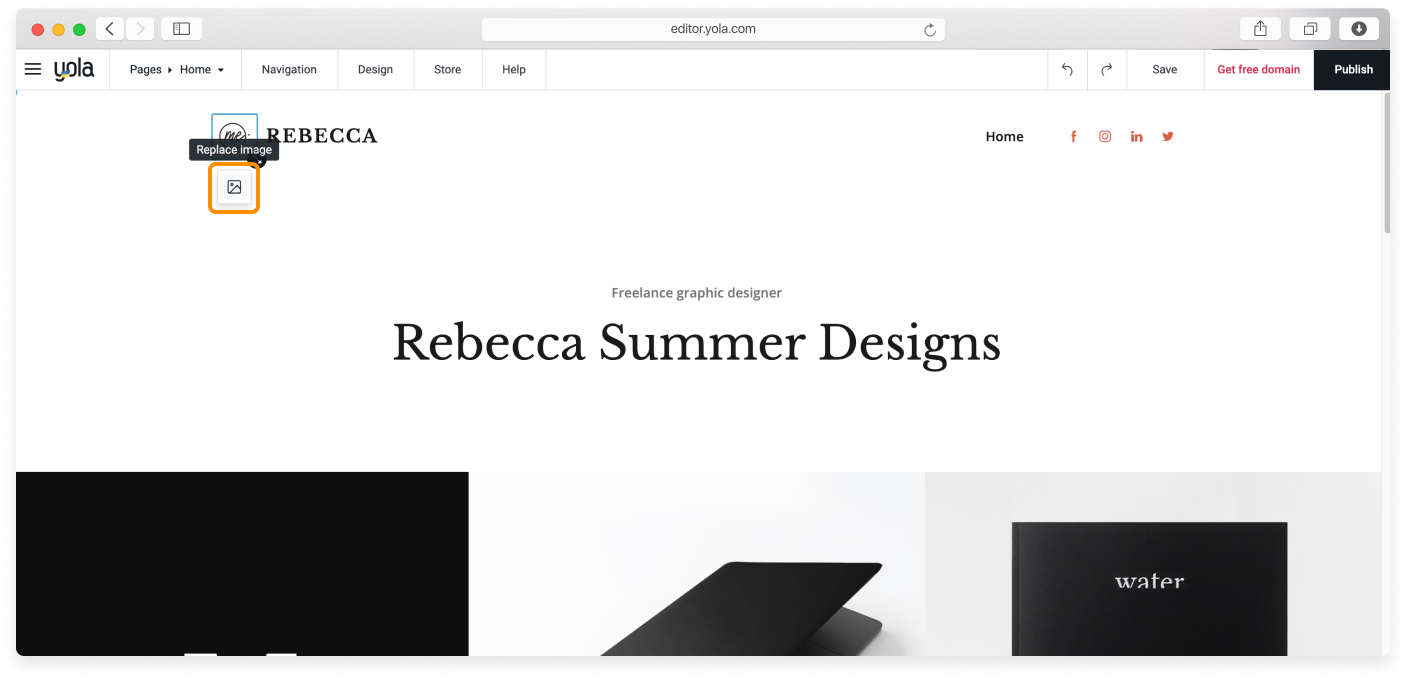1406x680 pixels.
Task: Click the Replace image icon
Action: (x=233, y=187)
